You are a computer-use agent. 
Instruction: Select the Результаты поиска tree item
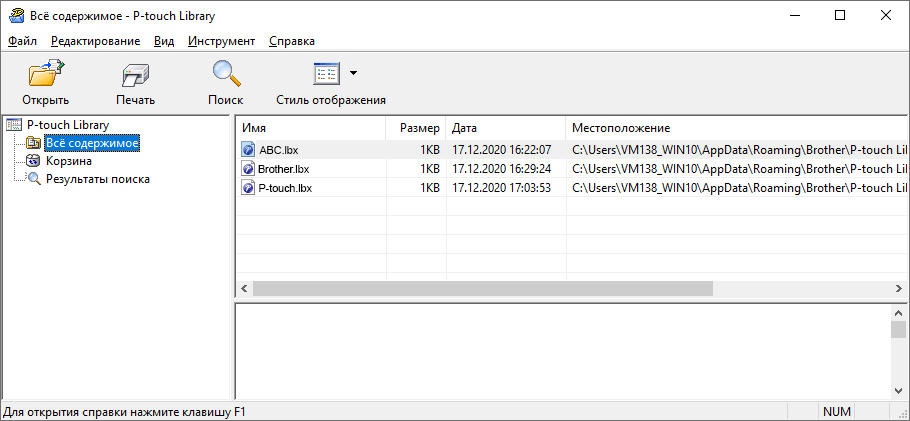tap(97, 179)
